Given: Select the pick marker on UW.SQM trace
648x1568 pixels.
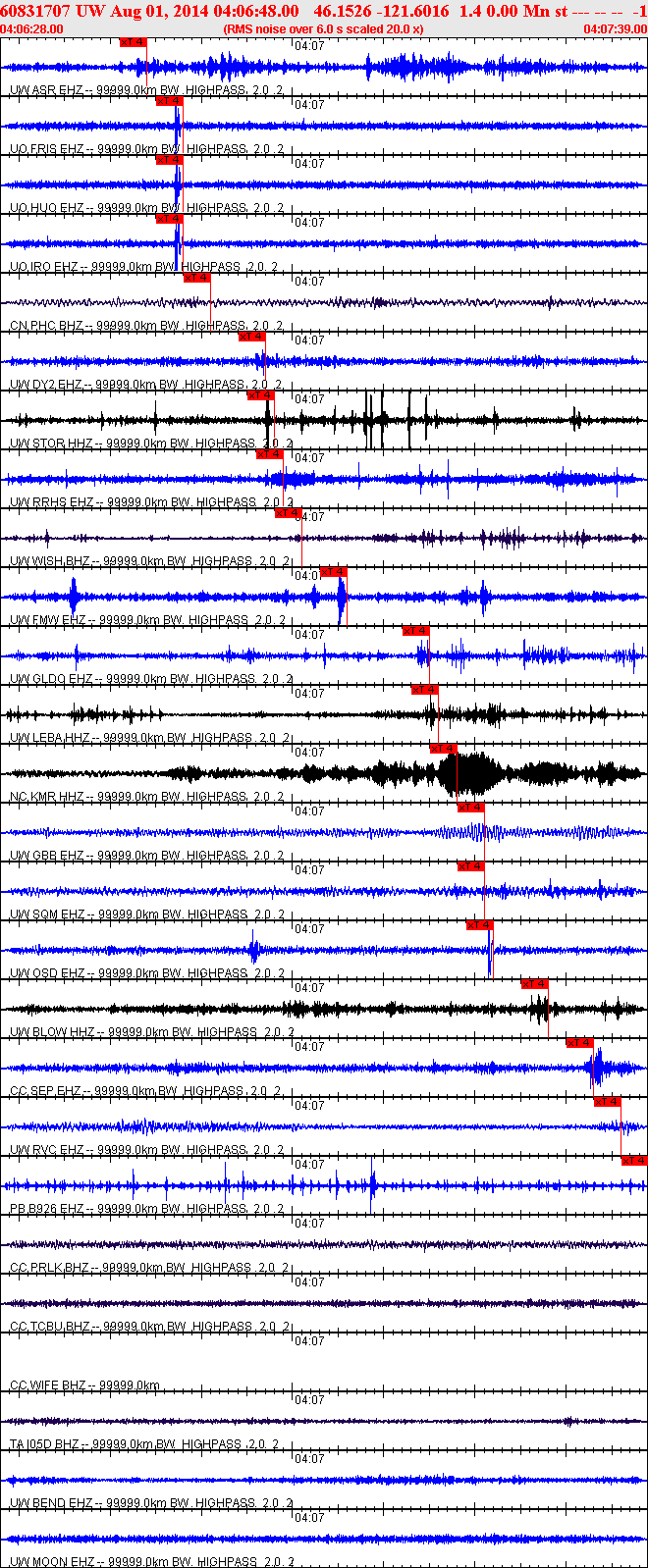Looking at the screenshot, I should pos(471,866).
